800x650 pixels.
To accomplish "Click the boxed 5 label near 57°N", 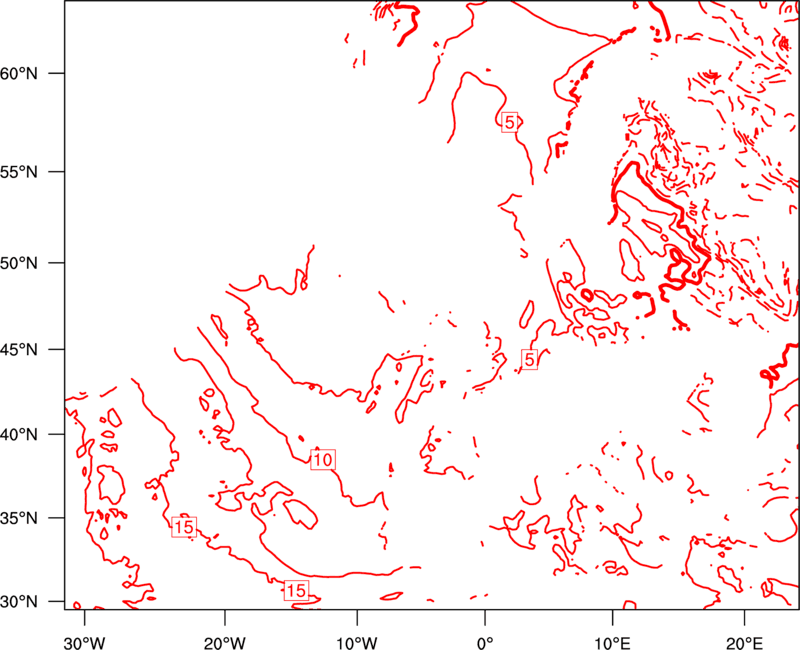I will [510, 122].
